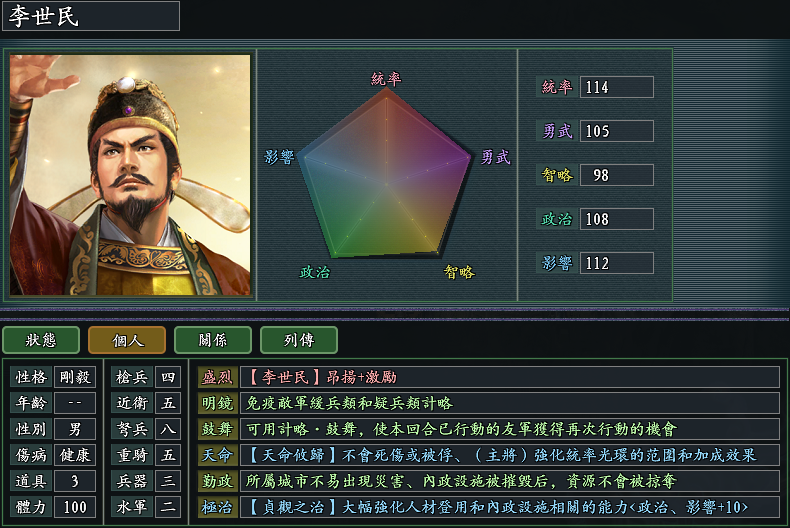Click the 智略 value field showing 98
The width and height of the screenshot is (790, 528).
point(616,175)
